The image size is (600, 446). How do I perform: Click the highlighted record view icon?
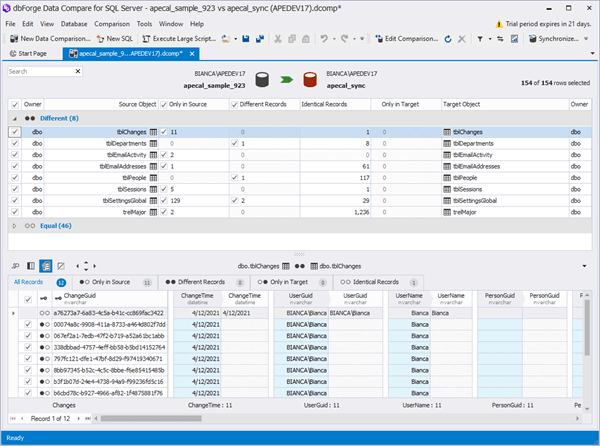pos(46,266)
